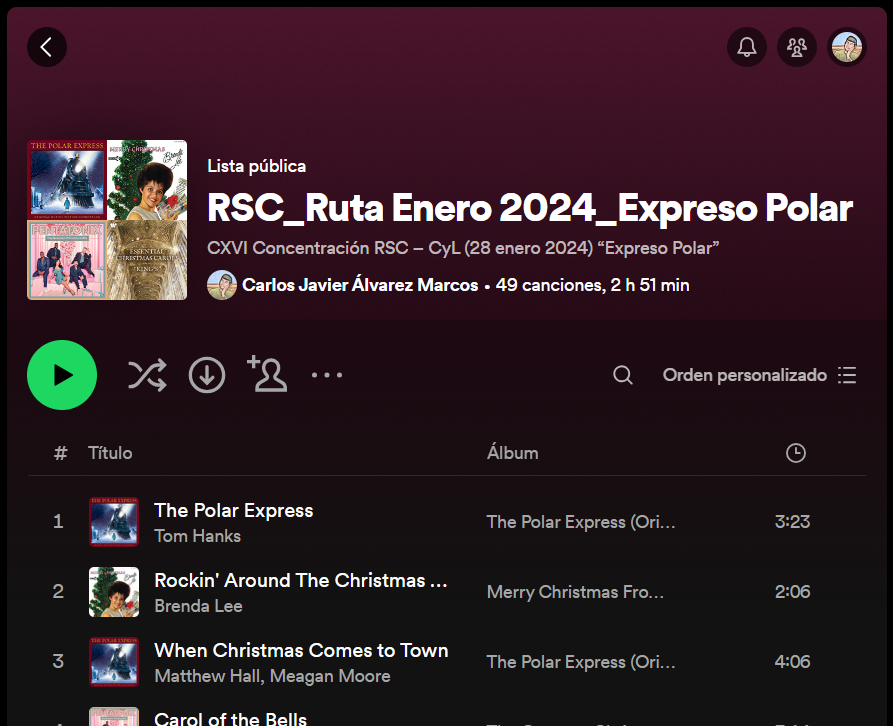Click track number 3 in the list
Viewport: 893px width, 726px height.
(x=58, y=662)
